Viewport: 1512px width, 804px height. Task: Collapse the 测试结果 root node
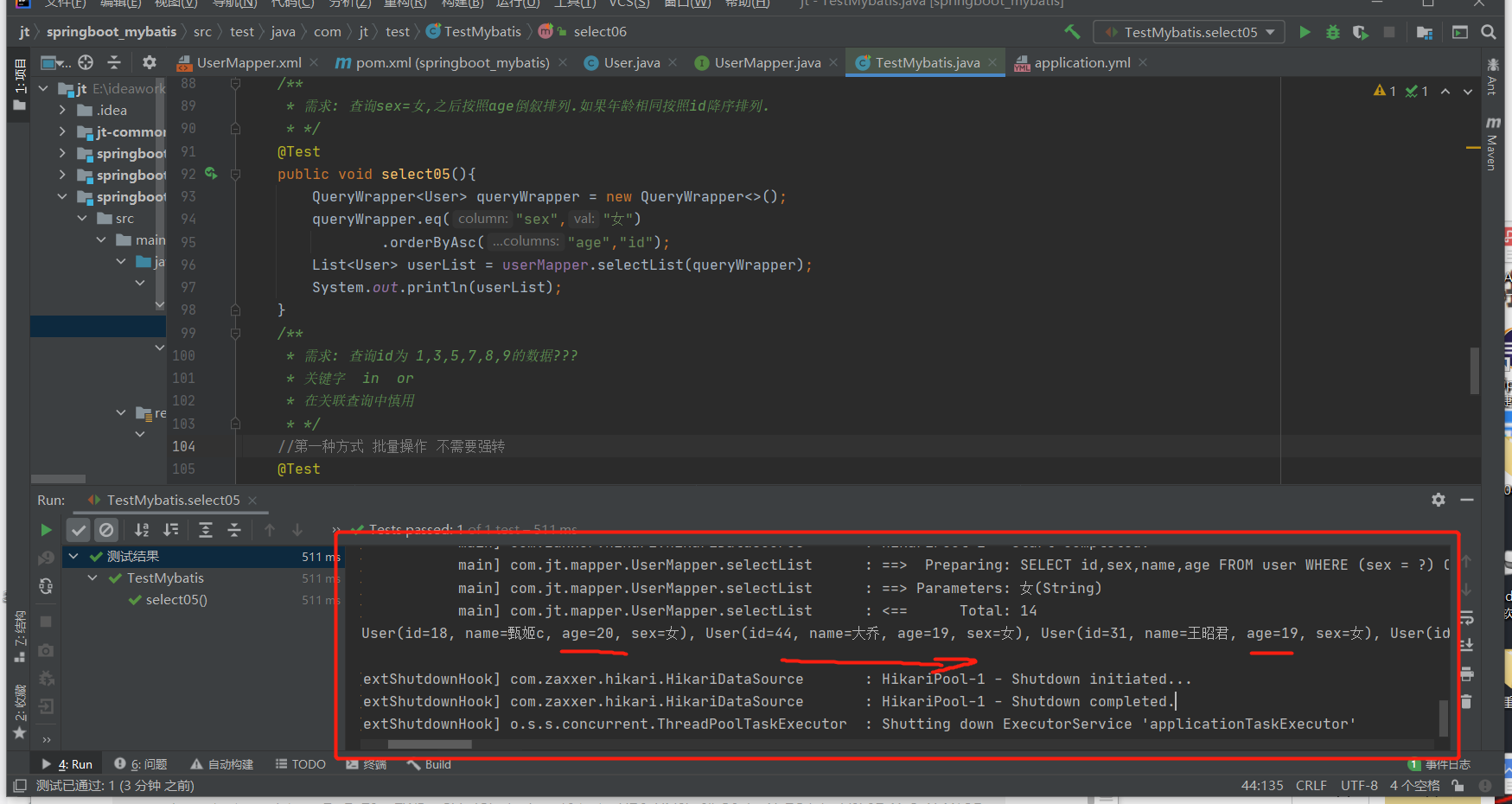74,556
